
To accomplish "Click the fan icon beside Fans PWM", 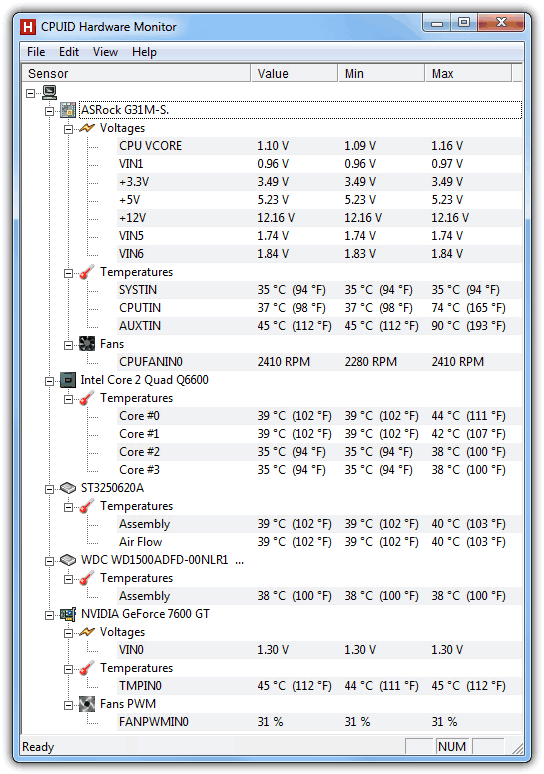I will (x=87, y=704).
